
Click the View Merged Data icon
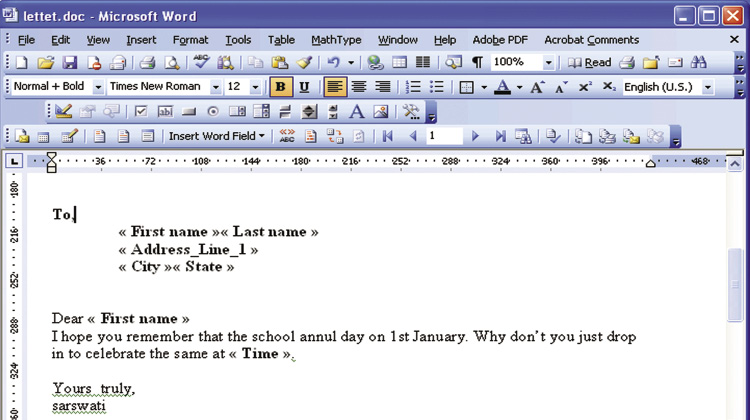point(287,136)
